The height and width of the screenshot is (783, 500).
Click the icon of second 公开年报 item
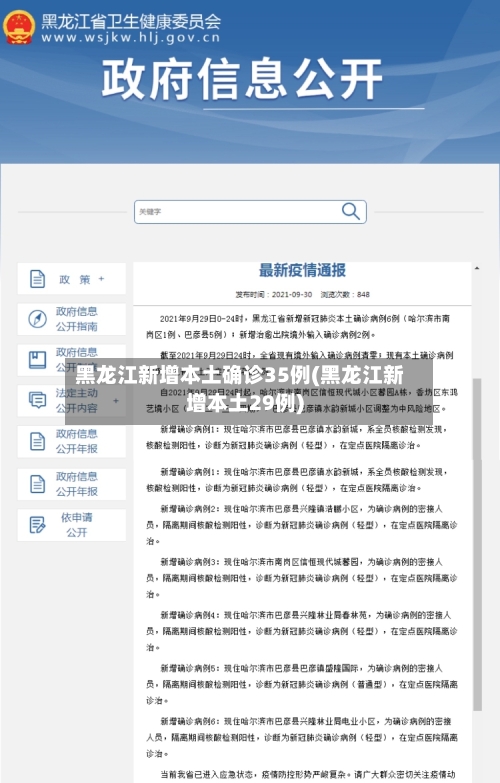coord(37,484)
